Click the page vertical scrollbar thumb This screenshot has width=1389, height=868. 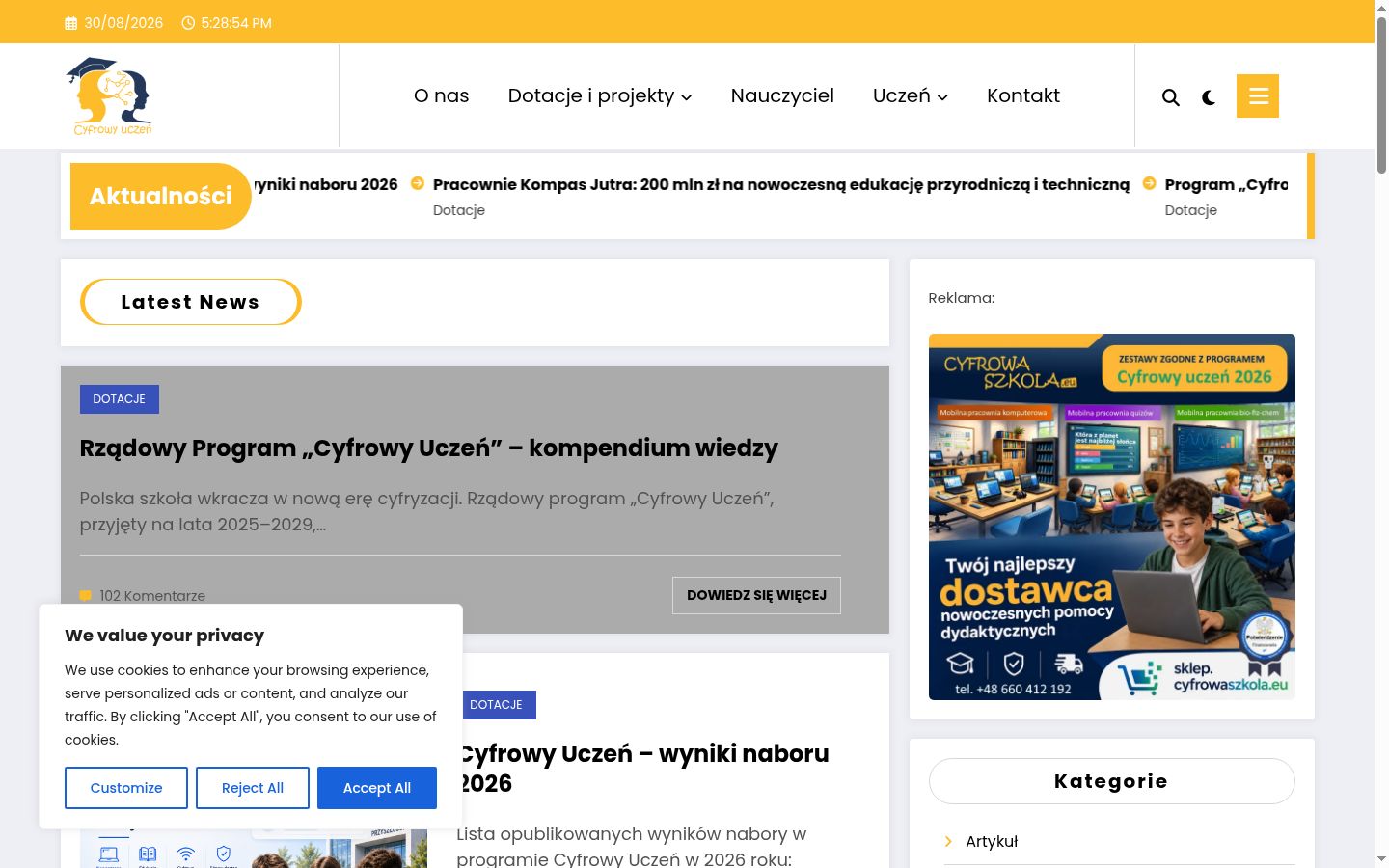pyautogui.click(x=1381, y=95)
